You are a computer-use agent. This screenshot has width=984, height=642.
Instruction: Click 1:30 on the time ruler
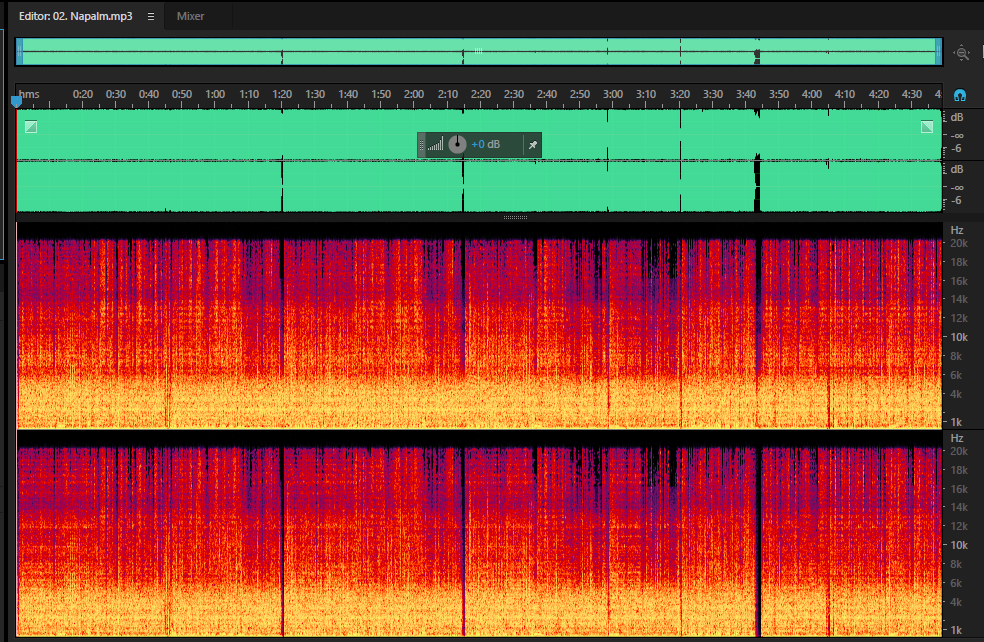click(315, 94)
